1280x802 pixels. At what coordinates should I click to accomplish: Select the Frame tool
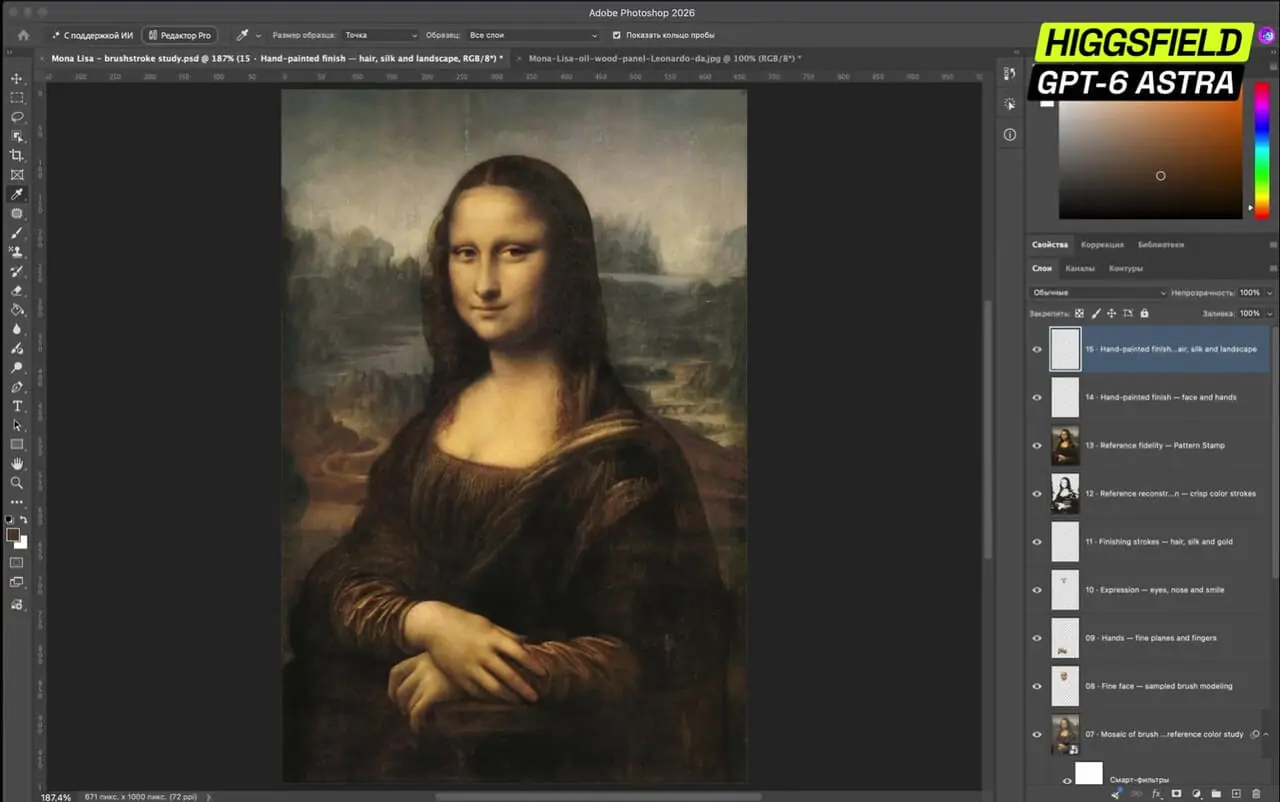tap(17, 175)
